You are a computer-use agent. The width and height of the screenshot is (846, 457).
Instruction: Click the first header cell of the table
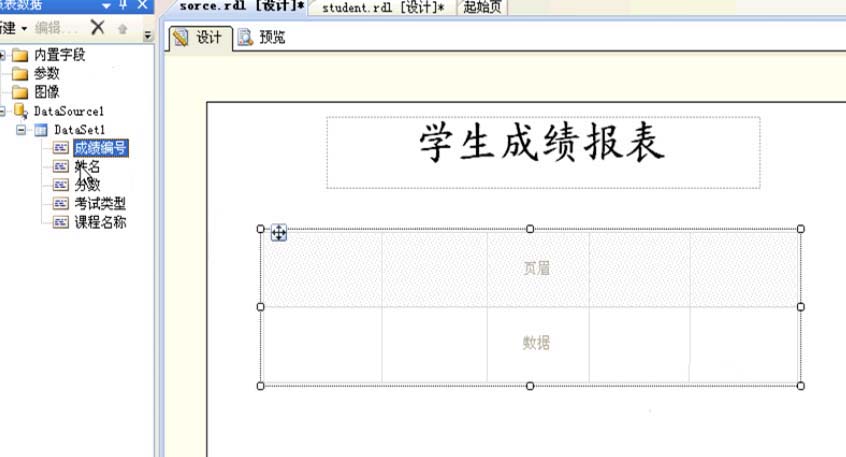322,269
